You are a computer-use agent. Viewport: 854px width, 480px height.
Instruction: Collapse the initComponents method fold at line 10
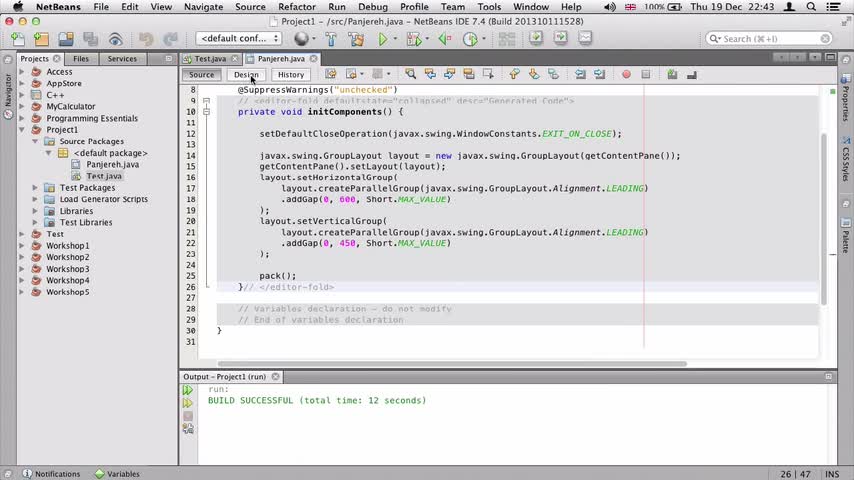206,112
